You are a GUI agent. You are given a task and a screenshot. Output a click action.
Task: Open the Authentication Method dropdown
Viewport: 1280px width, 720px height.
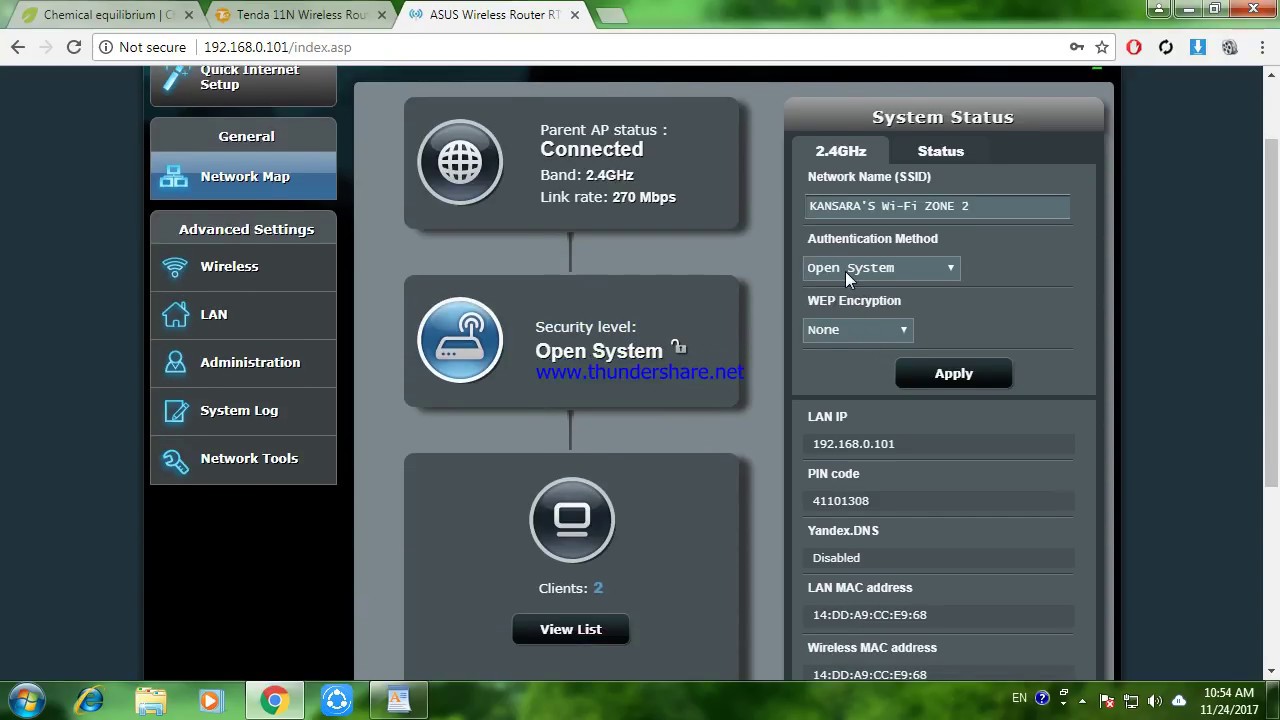(x=881, y=268)
